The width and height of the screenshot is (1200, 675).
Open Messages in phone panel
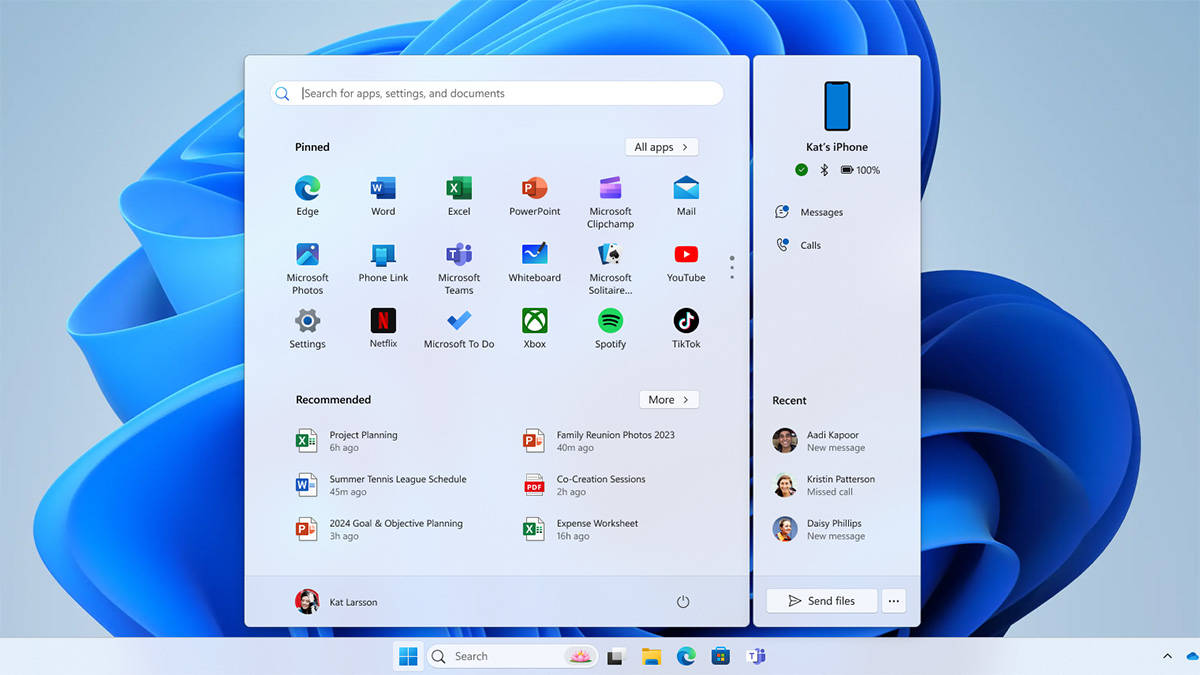(809, 212)
